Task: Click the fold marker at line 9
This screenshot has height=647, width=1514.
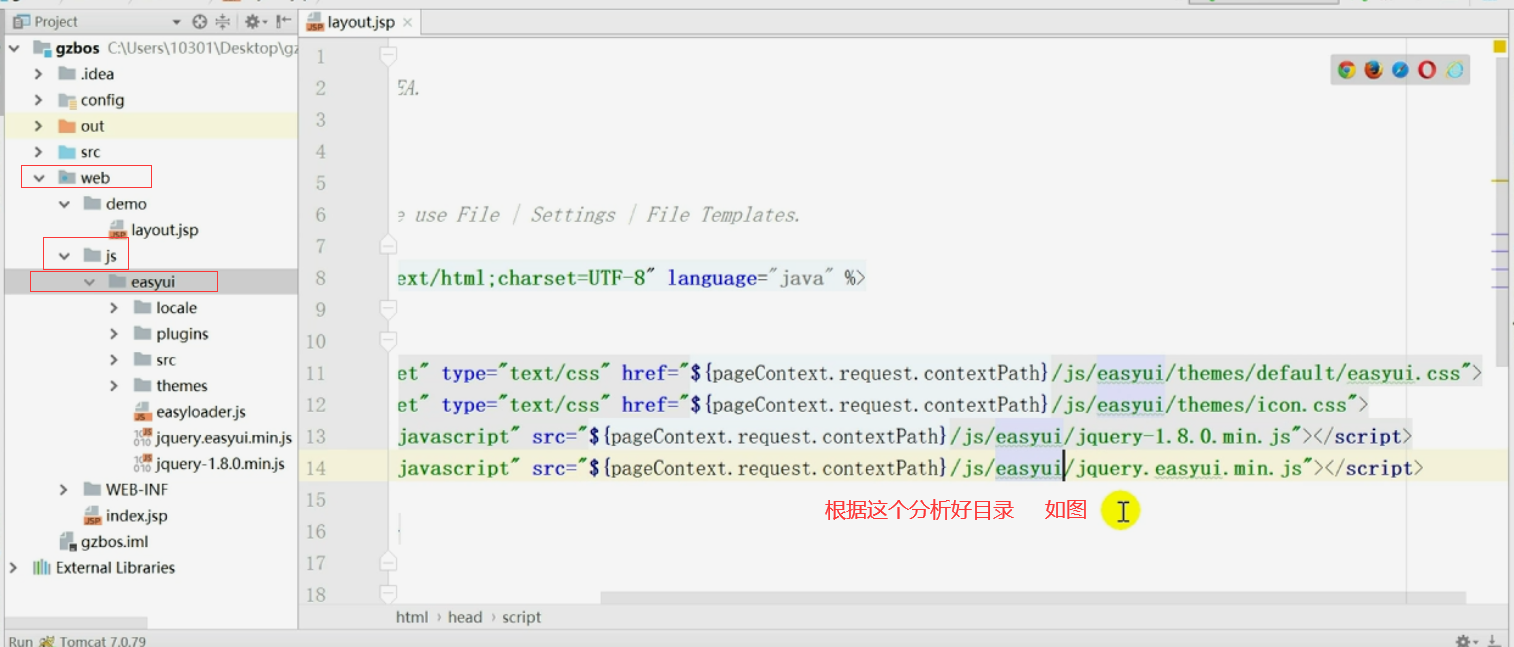Action: pos(389,310)
